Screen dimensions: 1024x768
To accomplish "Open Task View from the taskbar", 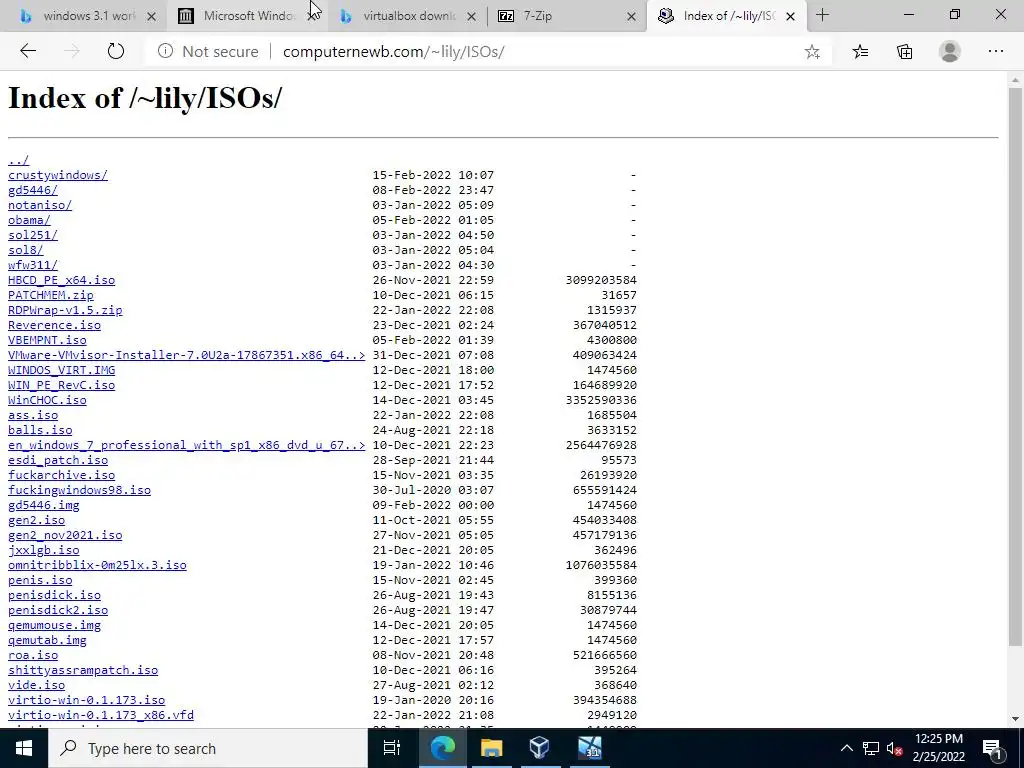I will coord(392,748).
